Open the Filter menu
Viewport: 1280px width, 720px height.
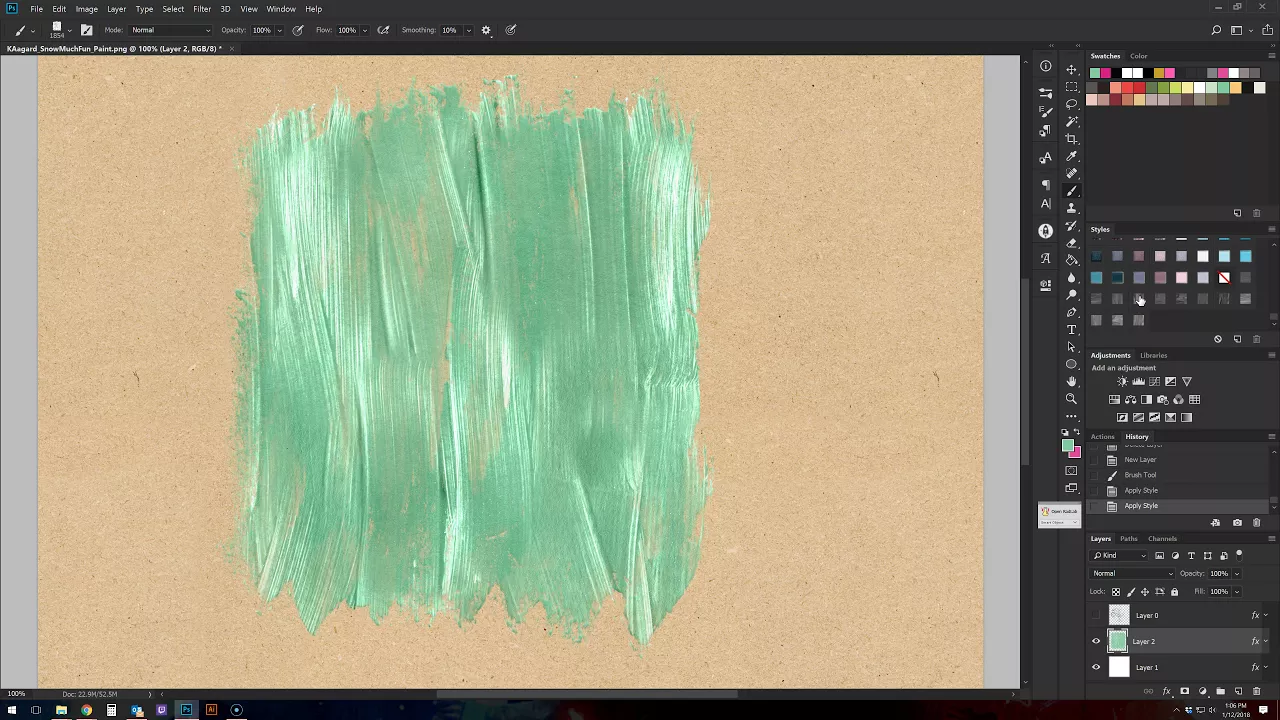tap(202, 9)
